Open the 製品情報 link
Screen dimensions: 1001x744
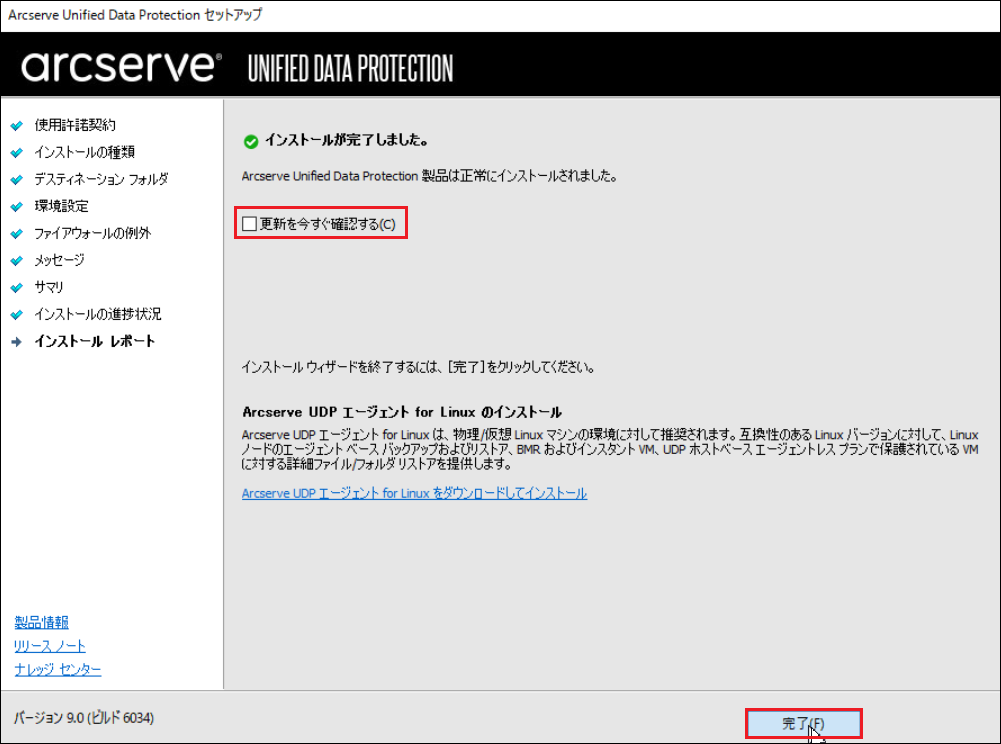point(41,622)
